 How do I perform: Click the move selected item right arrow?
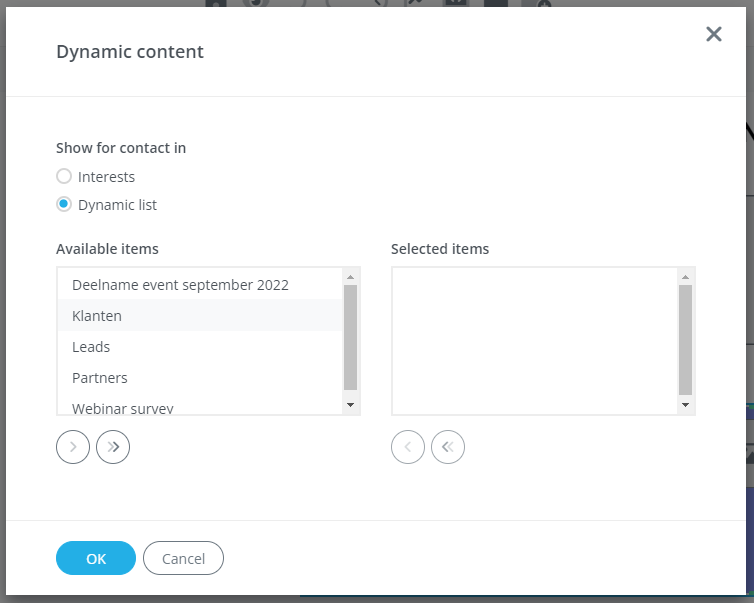click(x=73, y=447)
